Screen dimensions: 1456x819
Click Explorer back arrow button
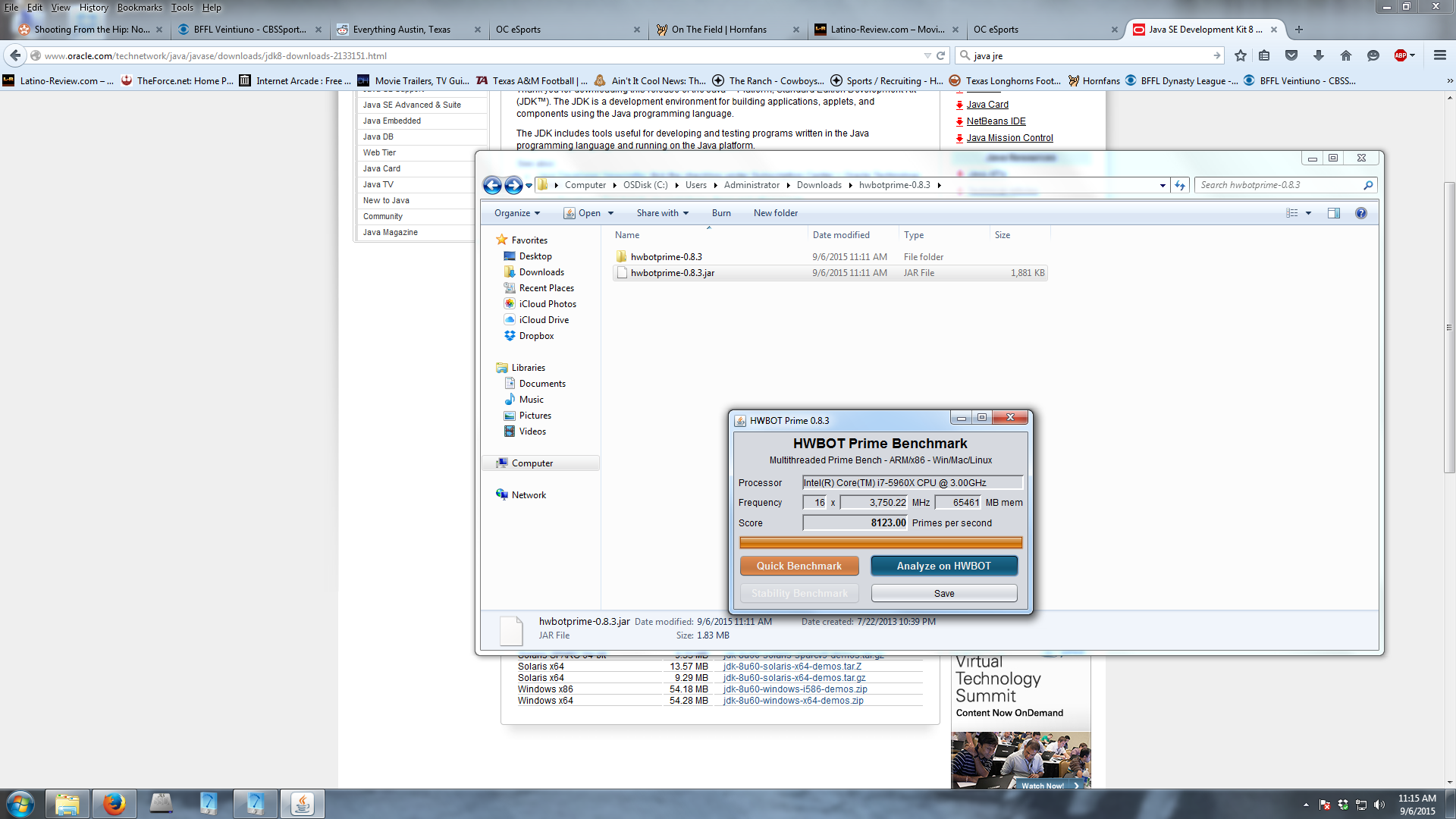(x=492, y=185)
